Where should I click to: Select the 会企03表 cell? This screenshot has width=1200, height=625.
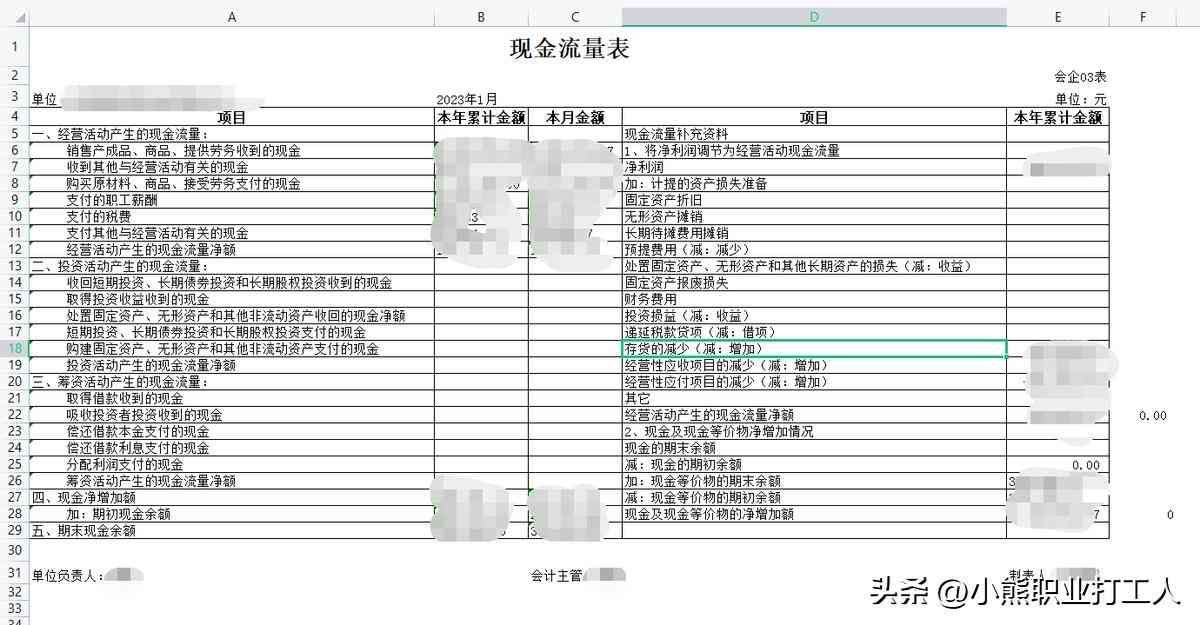(x=1080, y=77)
